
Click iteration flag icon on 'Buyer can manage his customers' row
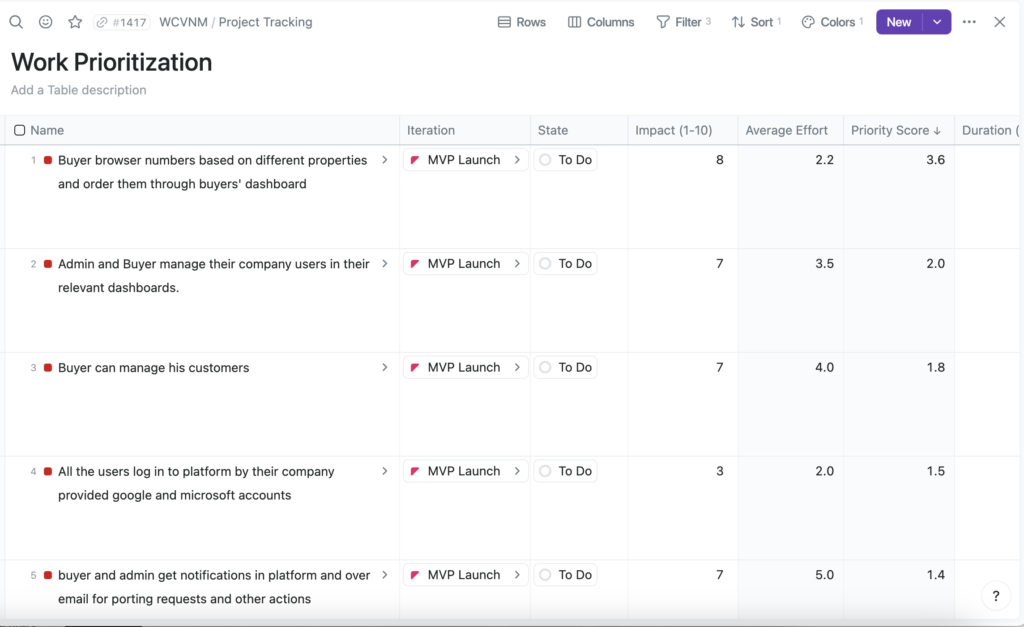[x=415, y=368]
